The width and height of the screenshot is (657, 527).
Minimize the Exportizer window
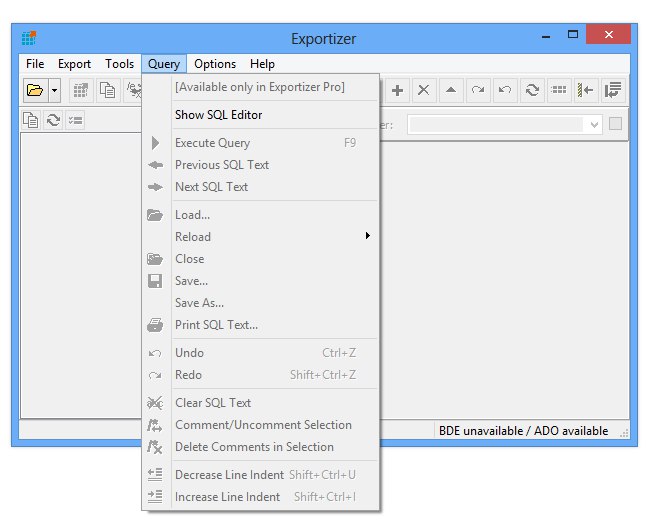(x=546, y=36)
